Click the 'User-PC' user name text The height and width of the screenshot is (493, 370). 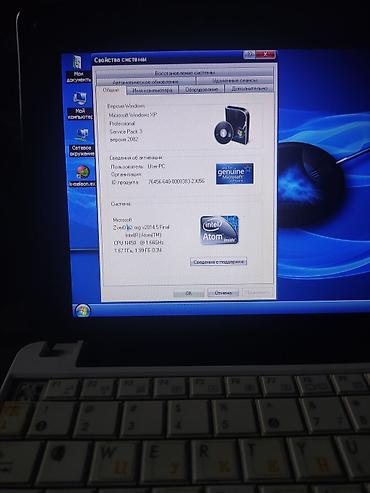point(156,166)
